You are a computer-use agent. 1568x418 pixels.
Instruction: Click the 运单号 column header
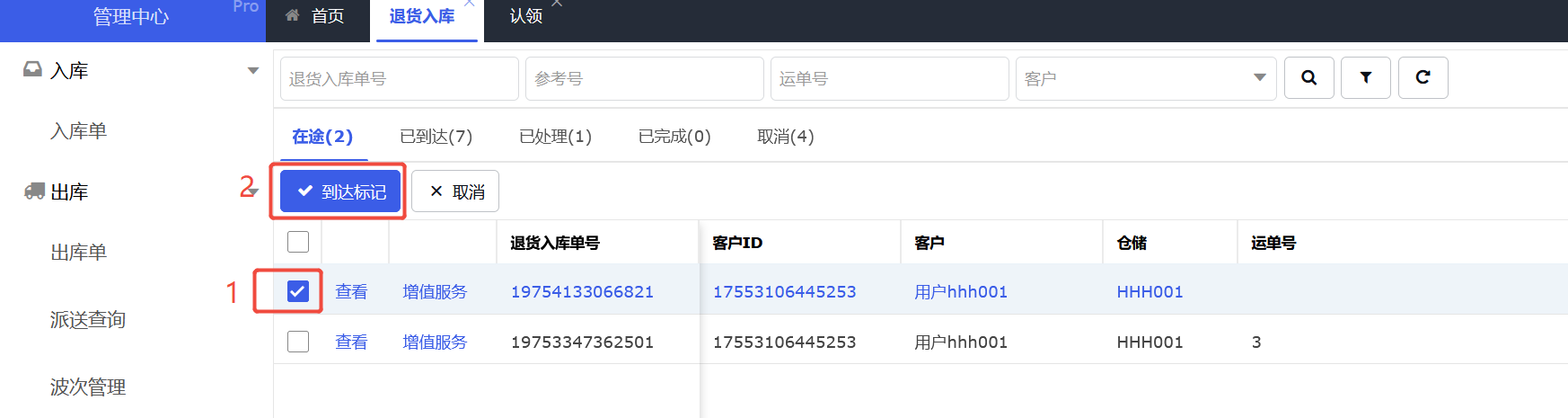pyautogui.click(x=1273, y=243)
